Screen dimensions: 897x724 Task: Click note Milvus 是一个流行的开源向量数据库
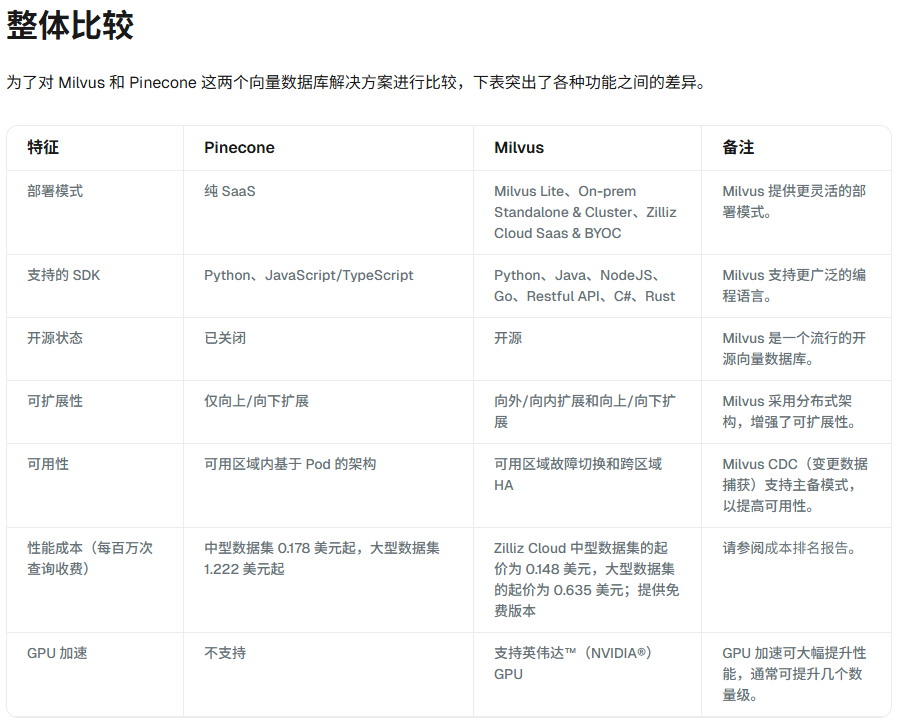[x=794, y=349]
